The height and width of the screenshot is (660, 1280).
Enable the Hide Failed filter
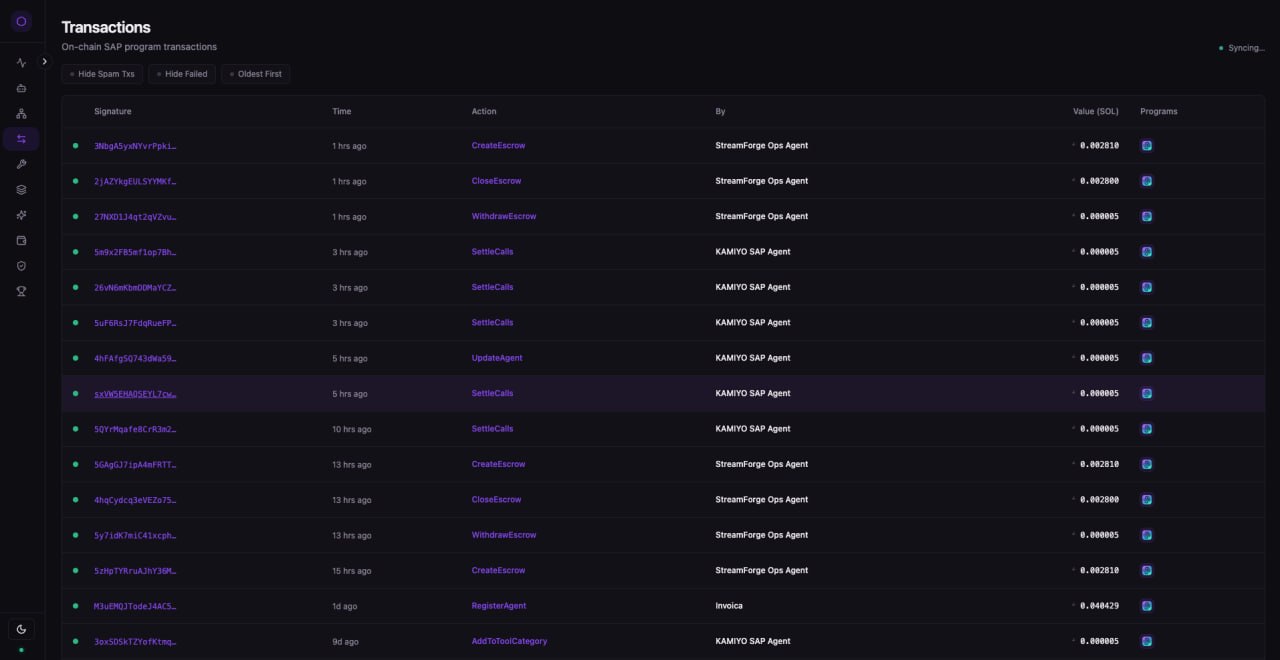point(184,74)
